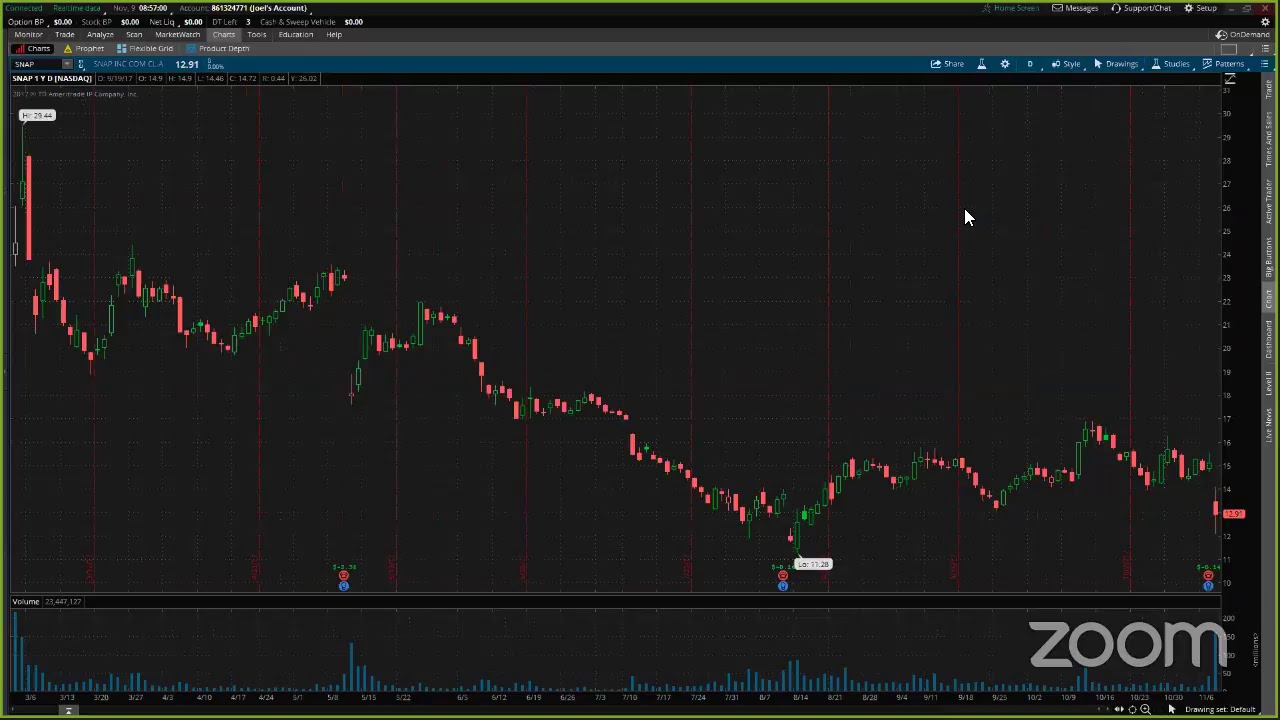Open the Drawing set: Default selector
Viewport: 1280px width, 720px height.
click(x=1219, y=709)
